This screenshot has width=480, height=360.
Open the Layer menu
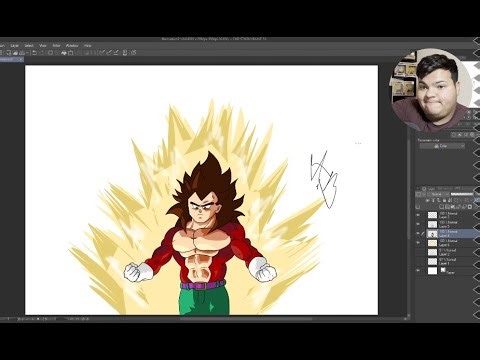(14, 46)
